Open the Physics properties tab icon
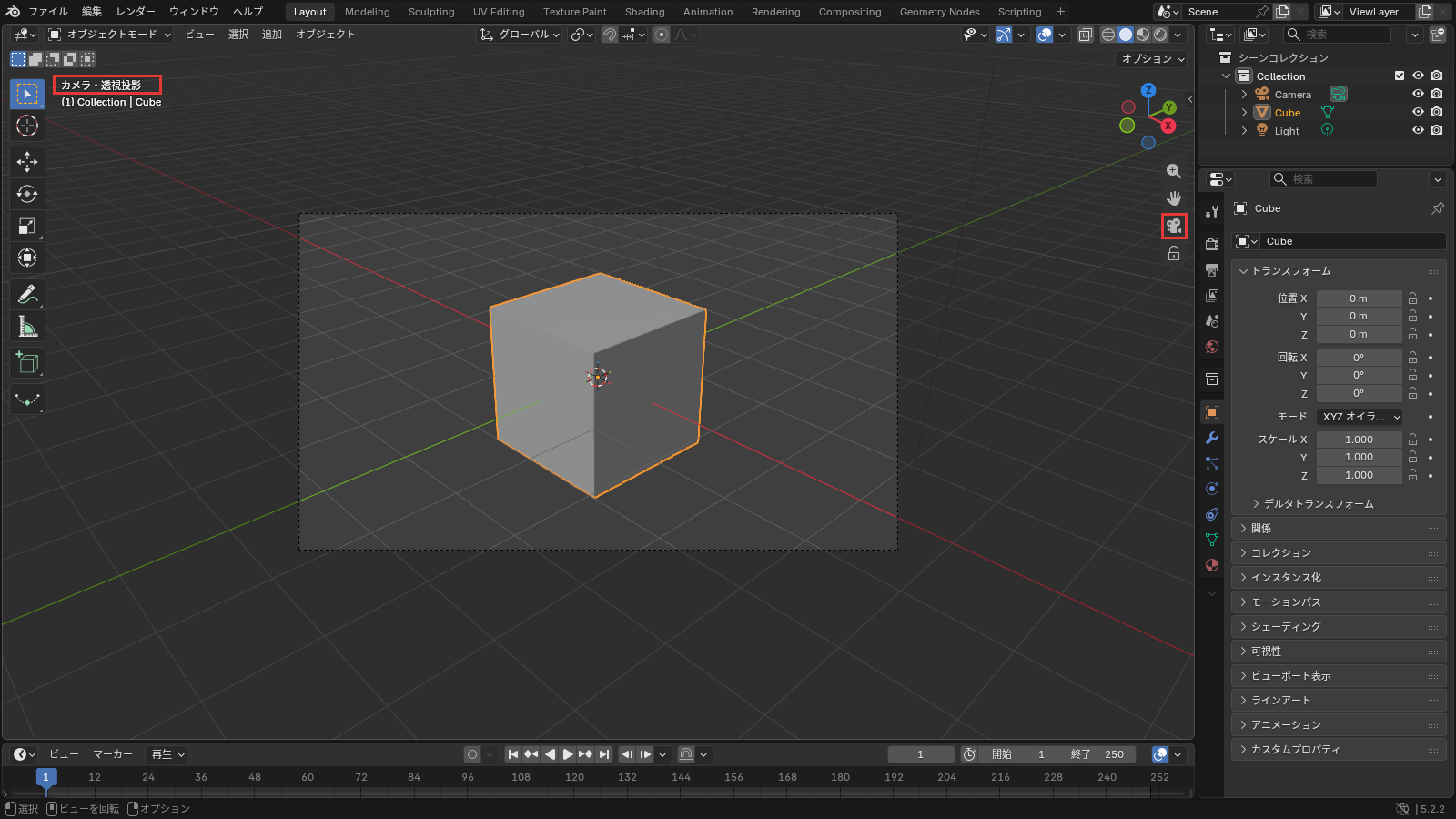Image resolution: width=1456 pixels, height=819 pixels. pos(1211,489)
